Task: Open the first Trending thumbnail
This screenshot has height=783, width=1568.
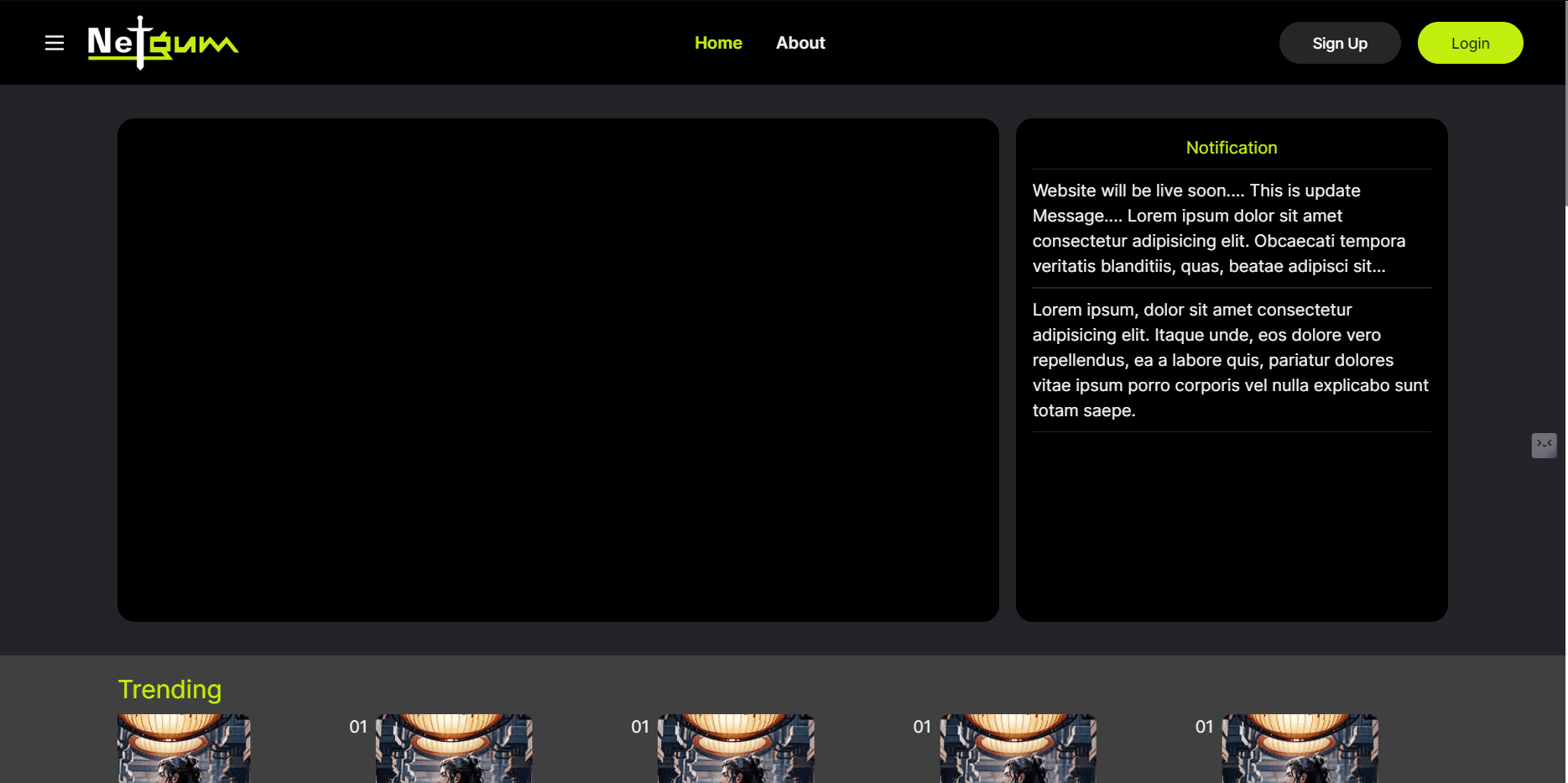Action: tap(184, 749)
